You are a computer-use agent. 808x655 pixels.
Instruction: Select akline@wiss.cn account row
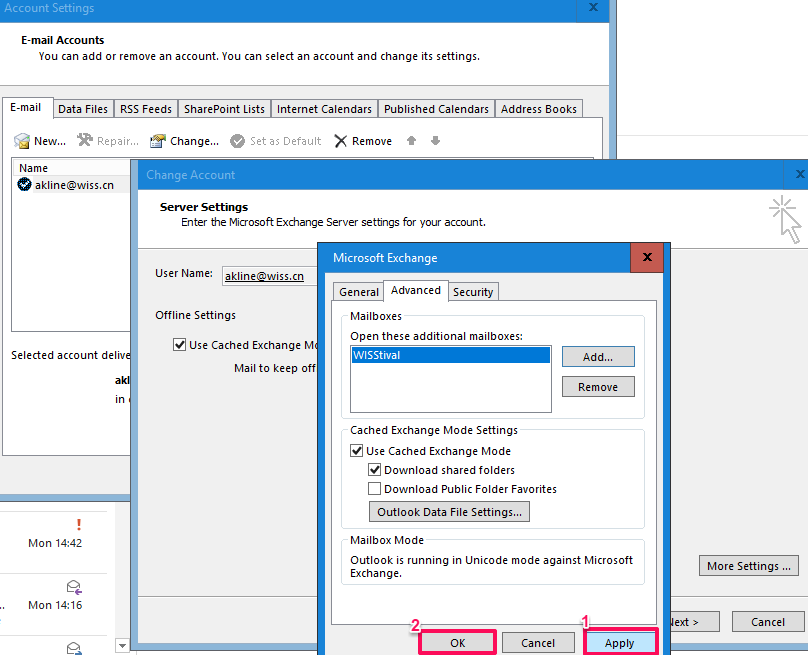74,184
